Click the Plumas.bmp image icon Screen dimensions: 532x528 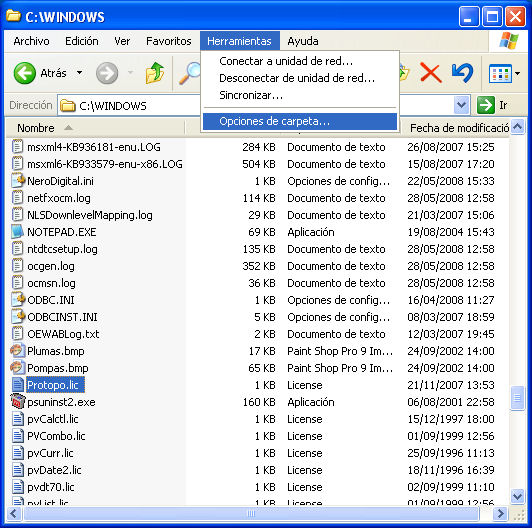17,351
